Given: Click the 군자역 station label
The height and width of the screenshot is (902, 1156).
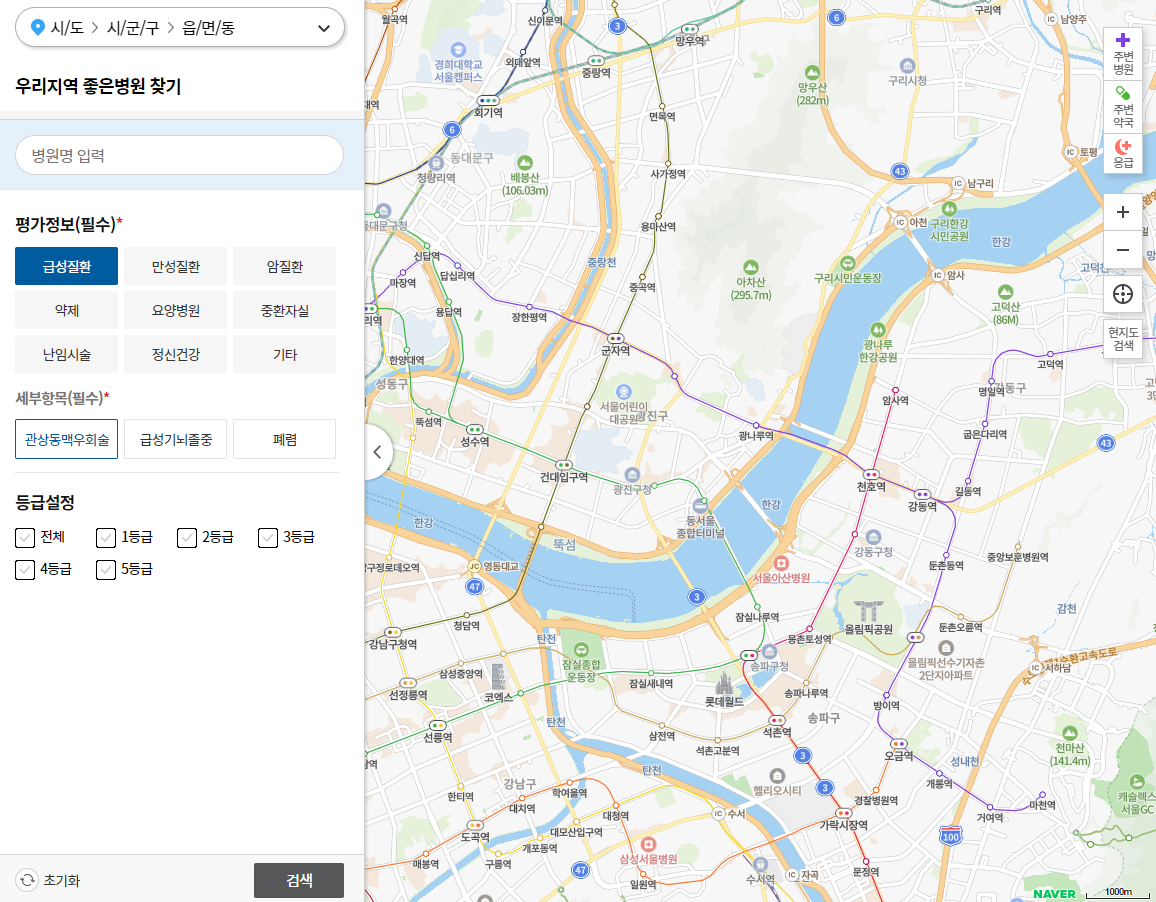Looking at the screenshot, I should tap(615, 351).
